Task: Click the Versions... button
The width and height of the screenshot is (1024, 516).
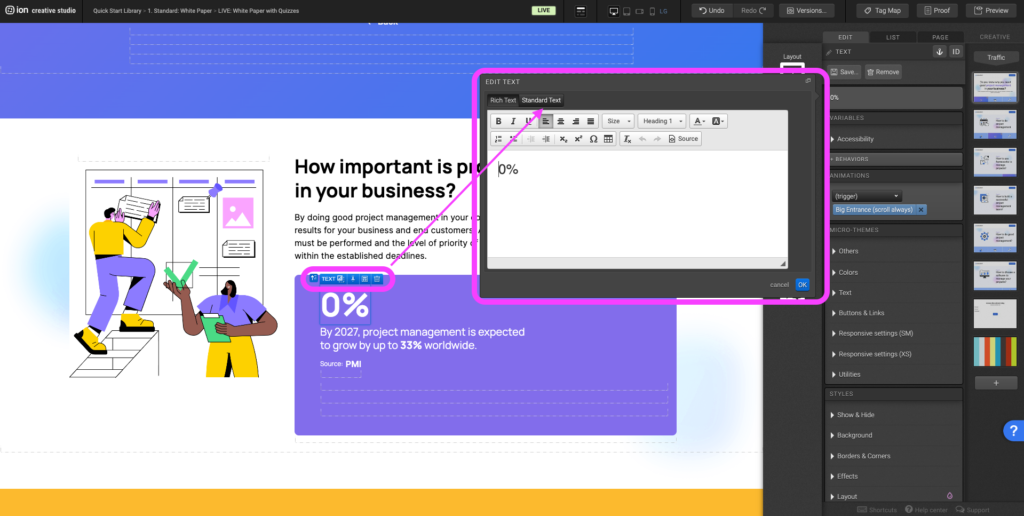Action: tap(806, 10)
